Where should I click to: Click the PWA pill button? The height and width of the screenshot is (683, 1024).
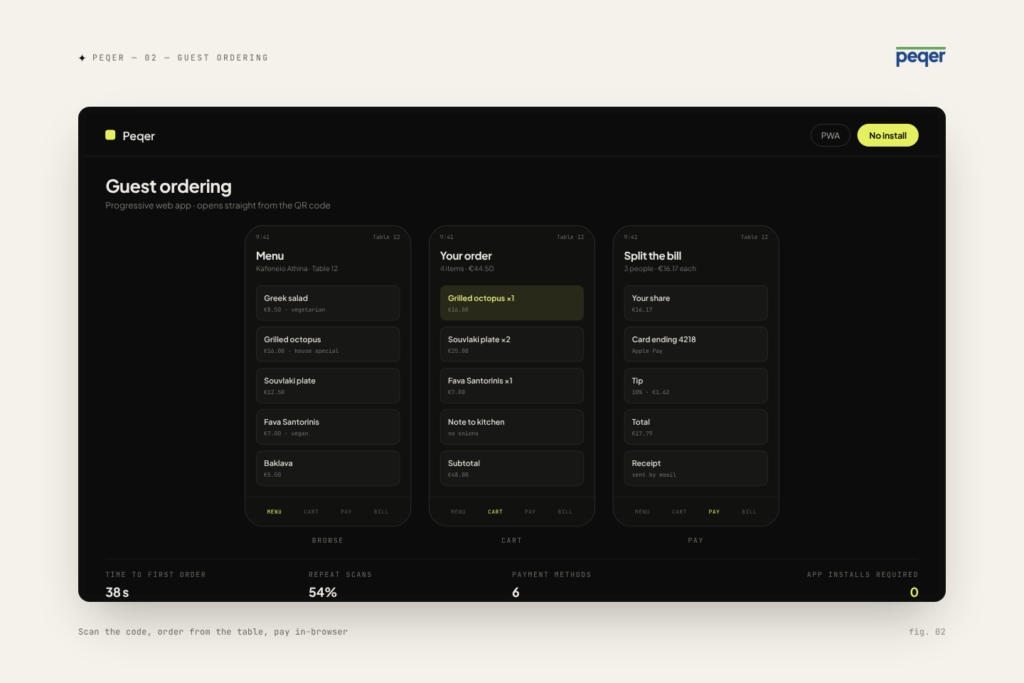tap(830, 135)
